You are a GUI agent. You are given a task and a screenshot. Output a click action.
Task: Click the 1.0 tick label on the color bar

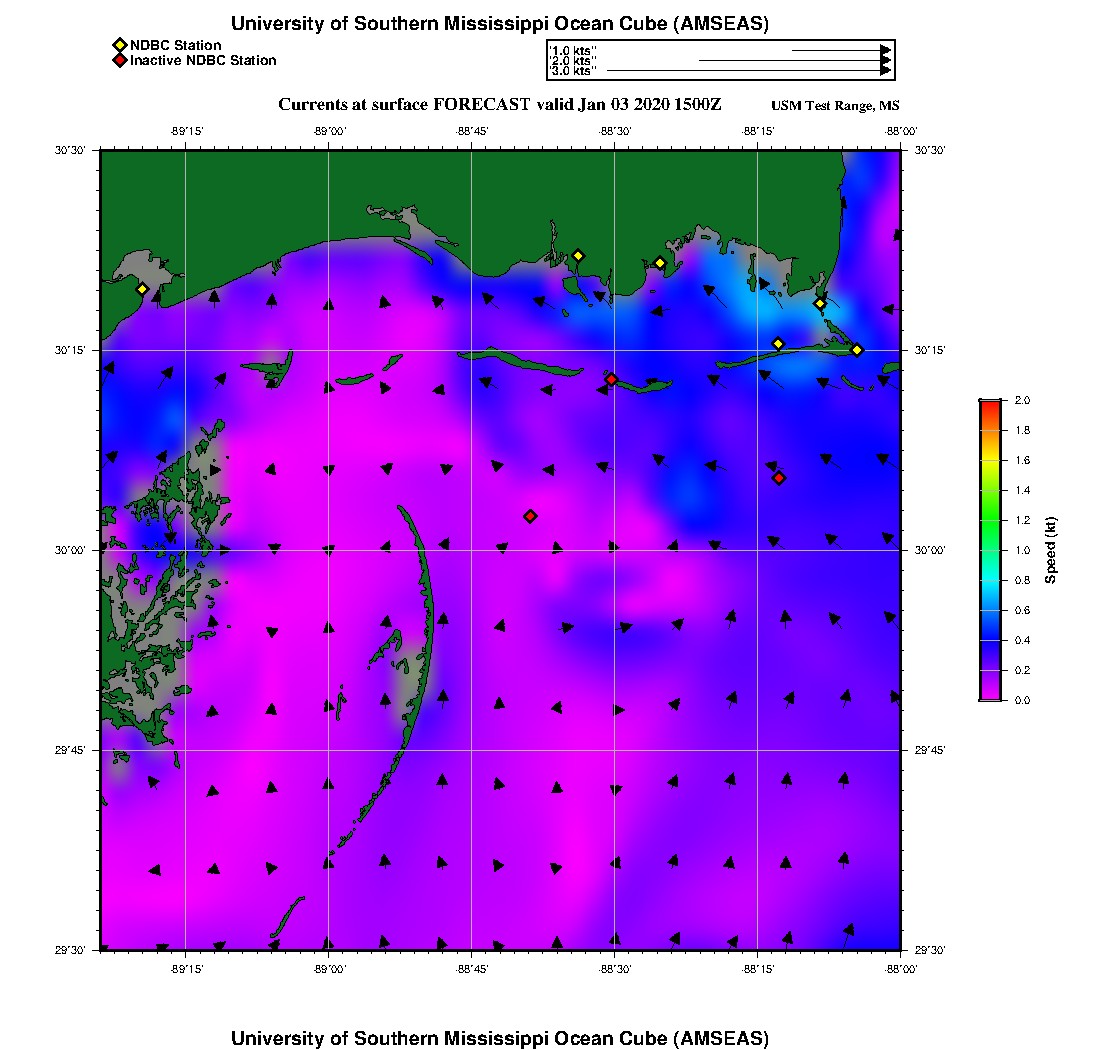(x=1023, y=550)
